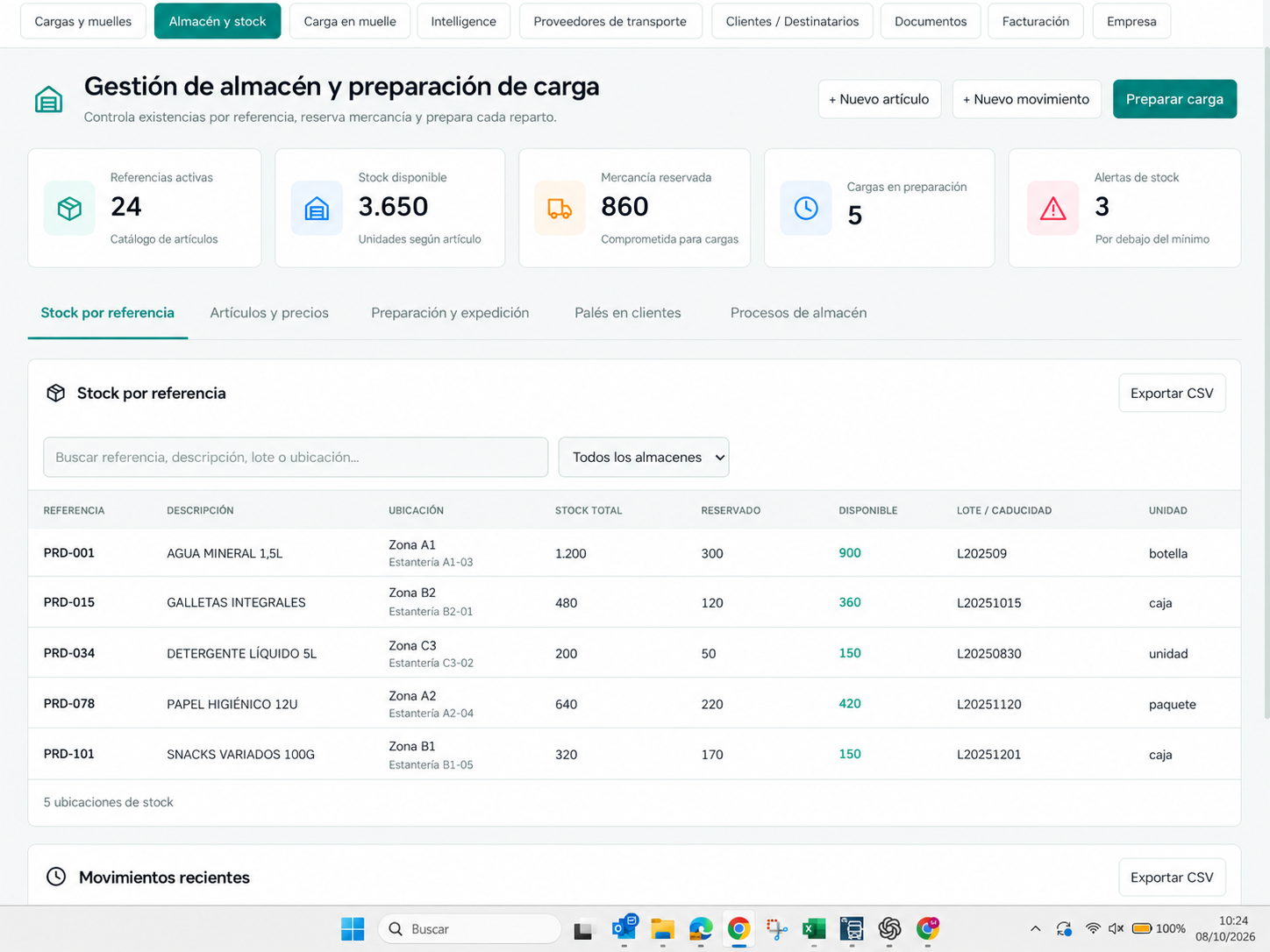Viewport: 1270px width, 952px height.
Task: Open the ChatGPT app in the taskbar
Action: [x=889, y=929]
